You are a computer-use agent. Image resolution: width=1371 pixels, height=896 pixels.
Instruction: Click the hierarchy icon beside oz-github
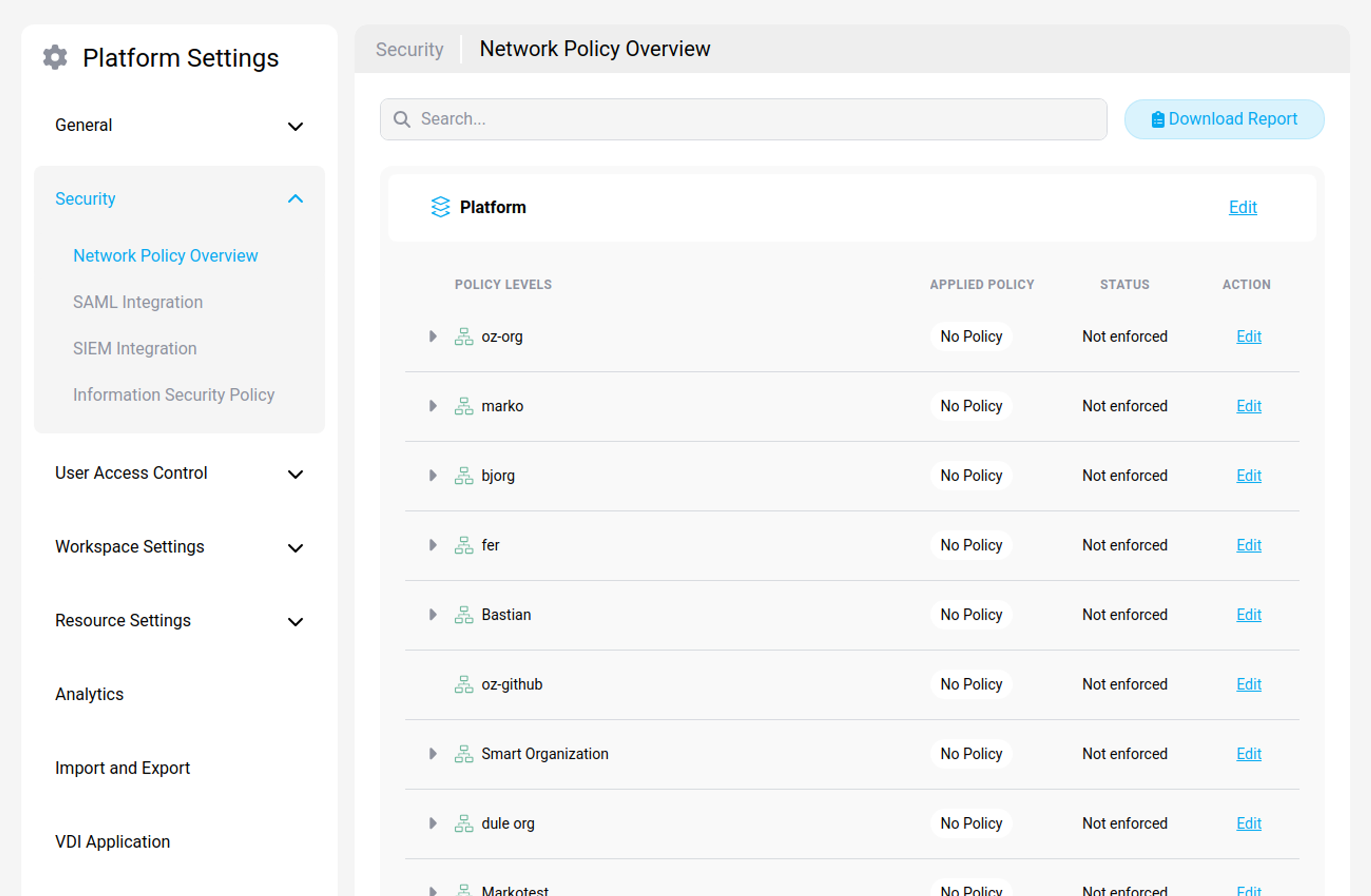[464, 684]
